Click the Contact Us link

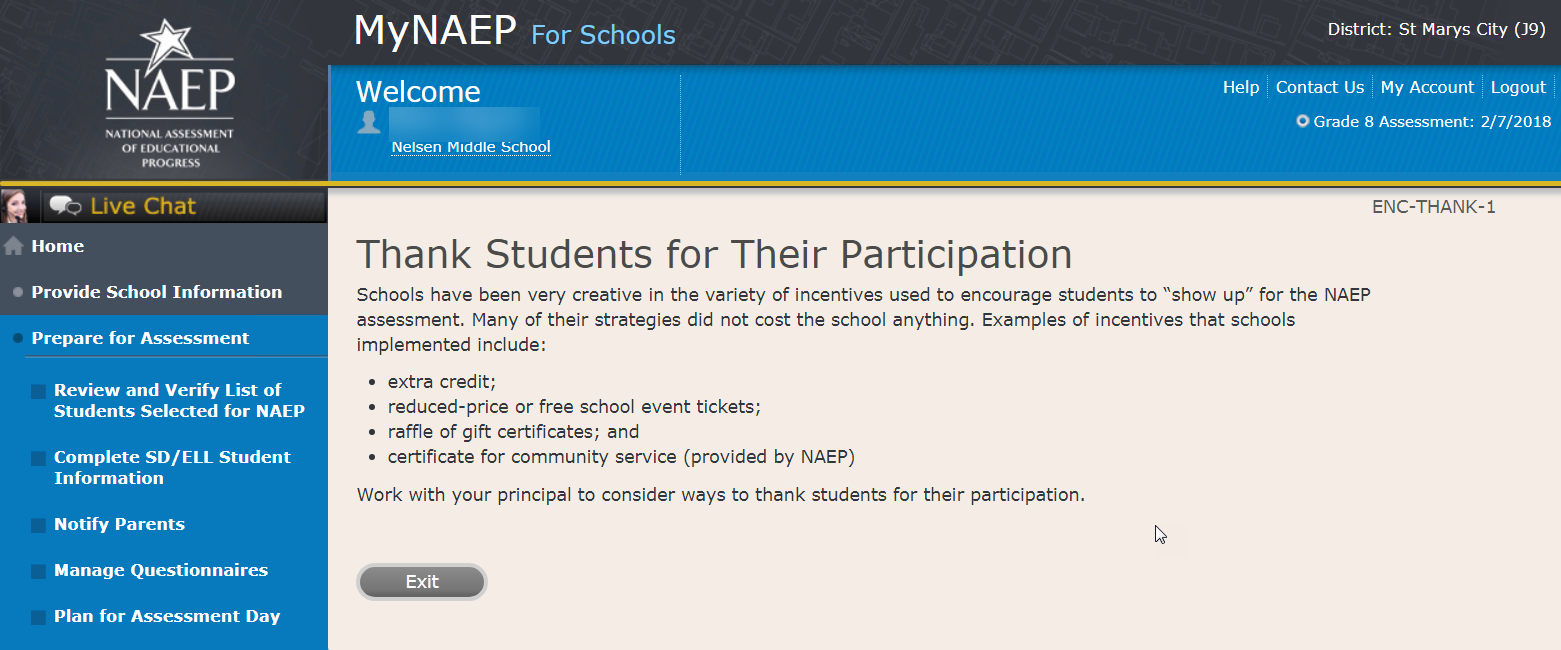click(1319, 88)
